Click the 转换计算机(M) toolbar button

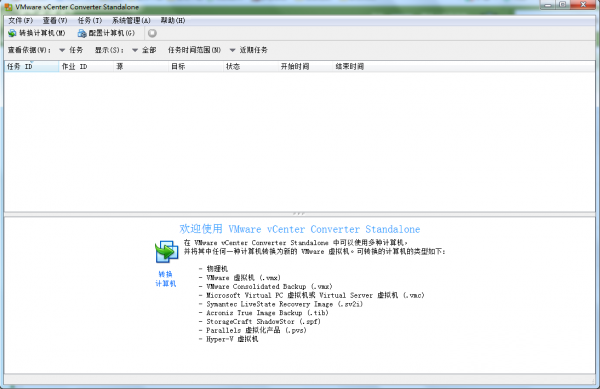click(37, 33)
